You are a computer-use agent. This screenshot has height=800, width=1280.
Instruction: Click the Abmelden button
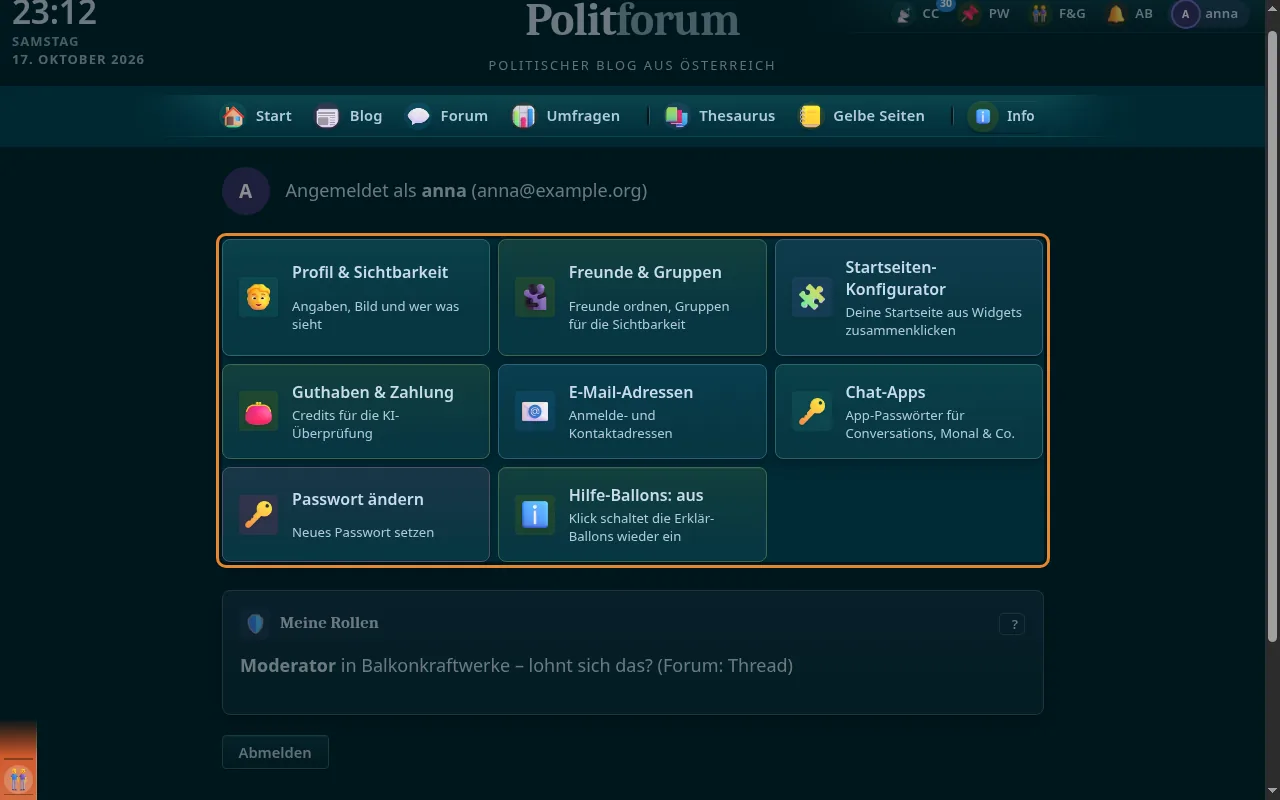[x=275, y=752]
